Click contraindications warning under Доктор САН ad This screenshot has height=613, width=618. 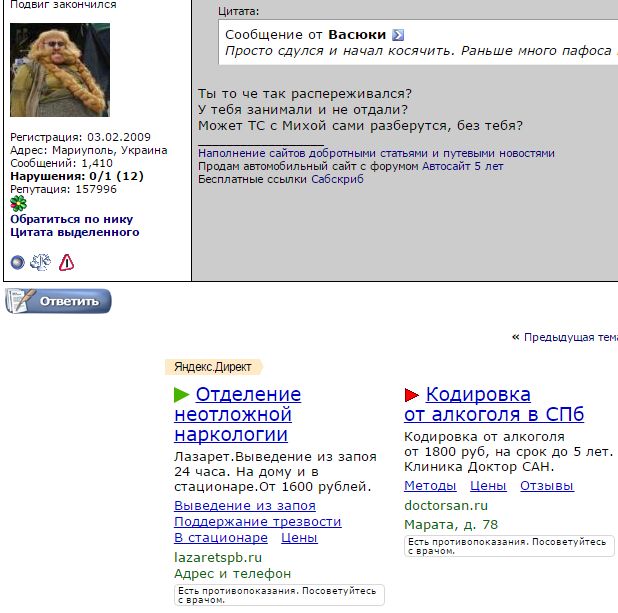click(x=509, y=546)
